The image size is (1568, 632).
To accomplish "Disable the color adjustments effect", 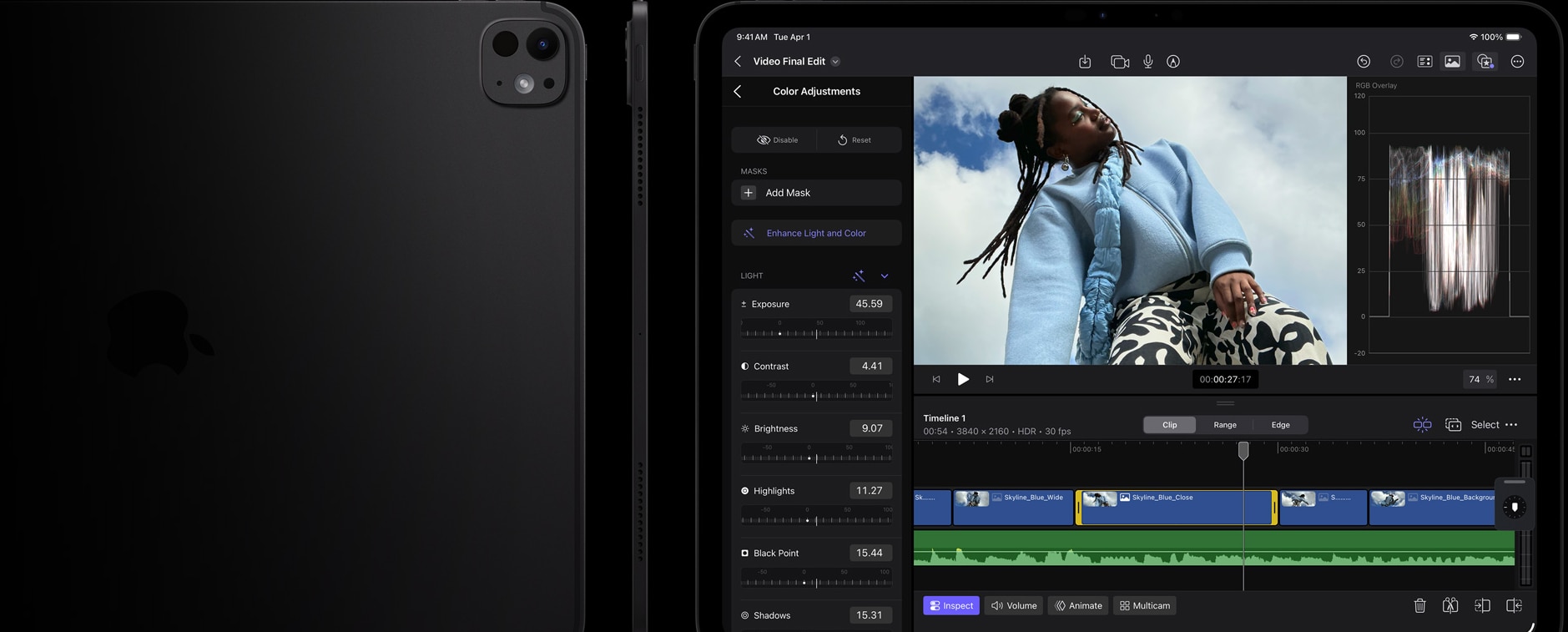I will [x=776, y=140].
